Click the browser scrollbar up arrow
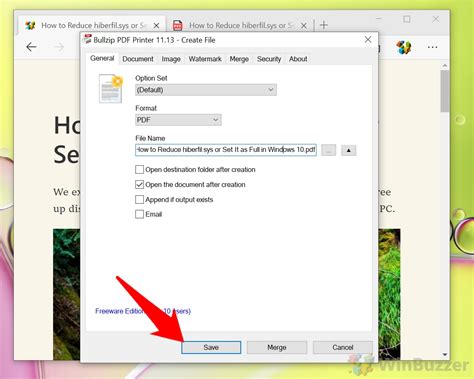 [445, 66]
